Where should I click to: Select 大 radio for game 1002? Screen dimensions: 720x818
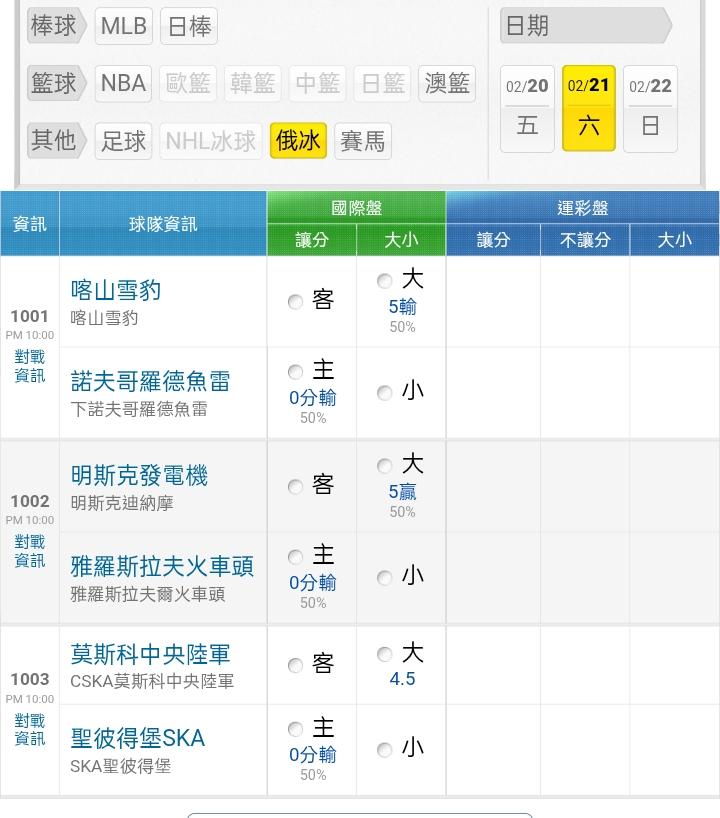point(385,466)
